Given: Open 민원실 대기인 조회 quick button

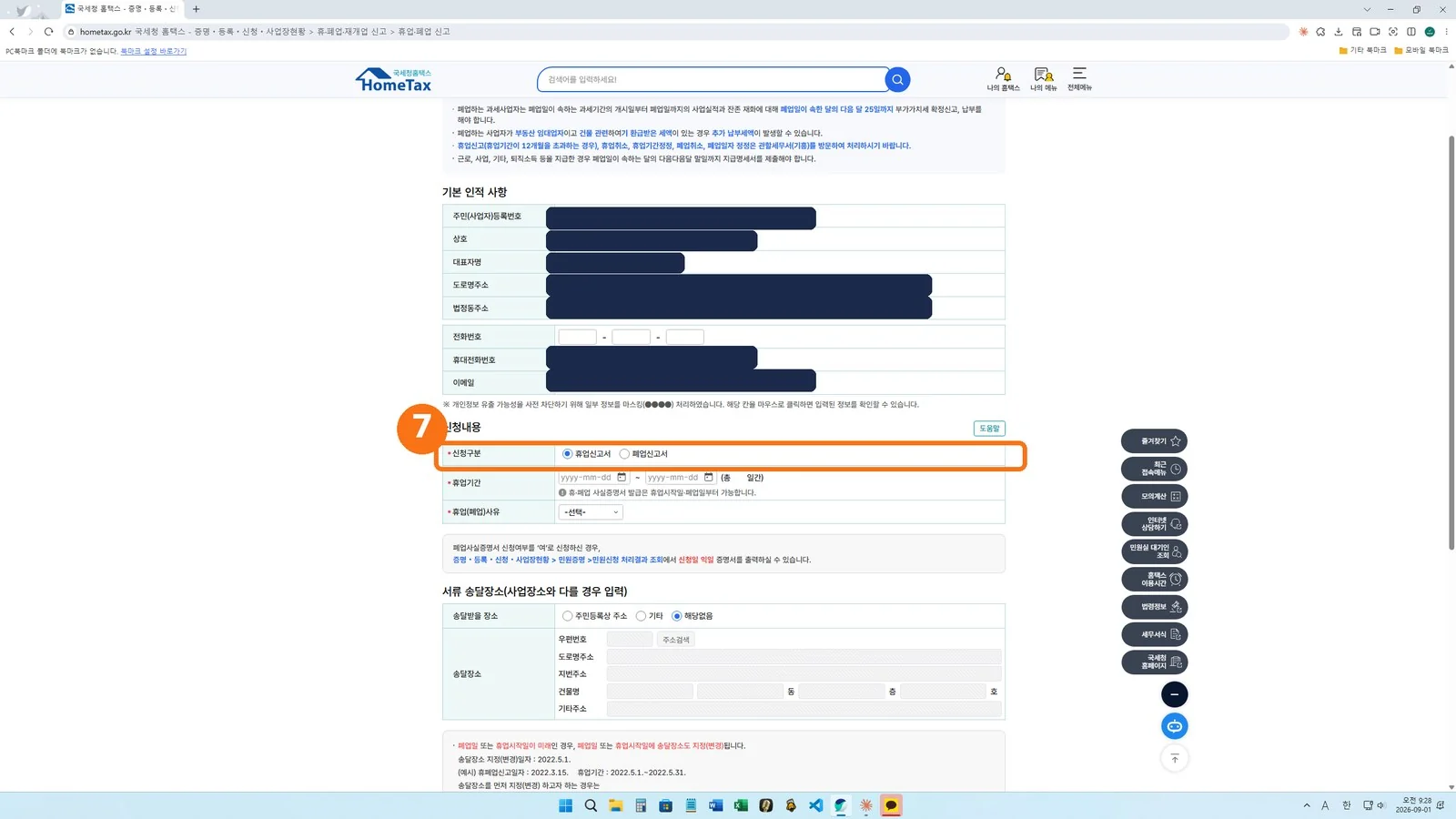Looking at the screenshot, I should [1154, 551].
